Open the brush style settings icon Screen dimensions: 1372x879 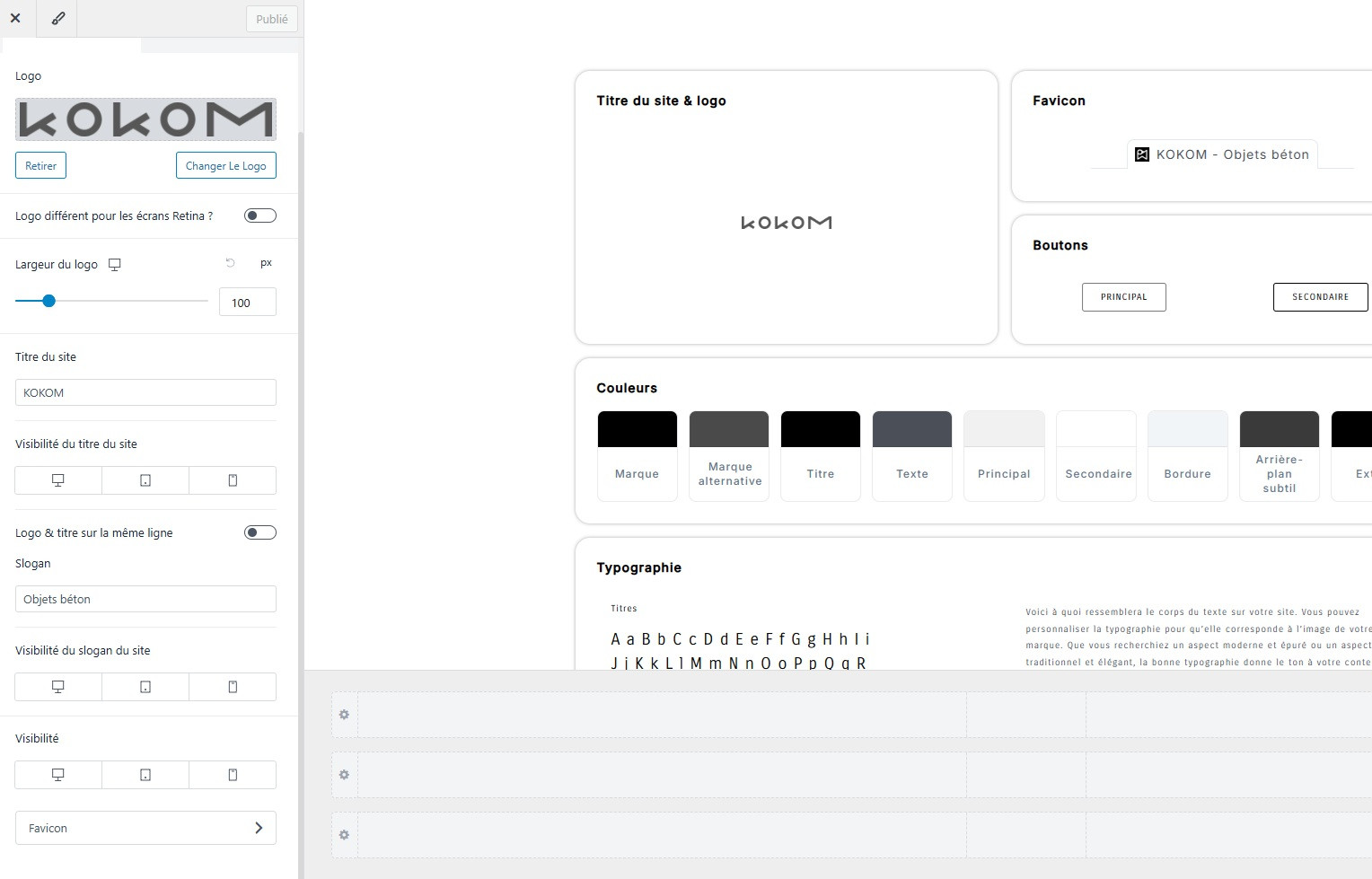click(x=57, y=18)
